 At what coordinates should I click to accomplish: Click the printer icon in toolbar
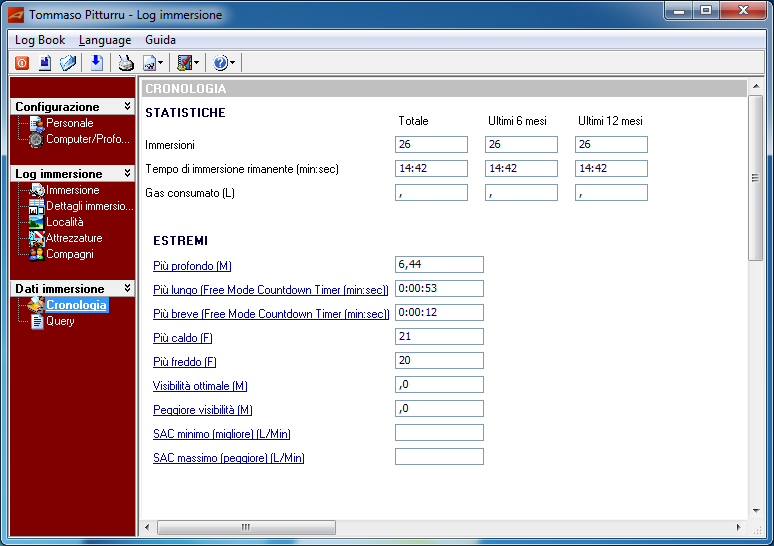click(126, 63)
